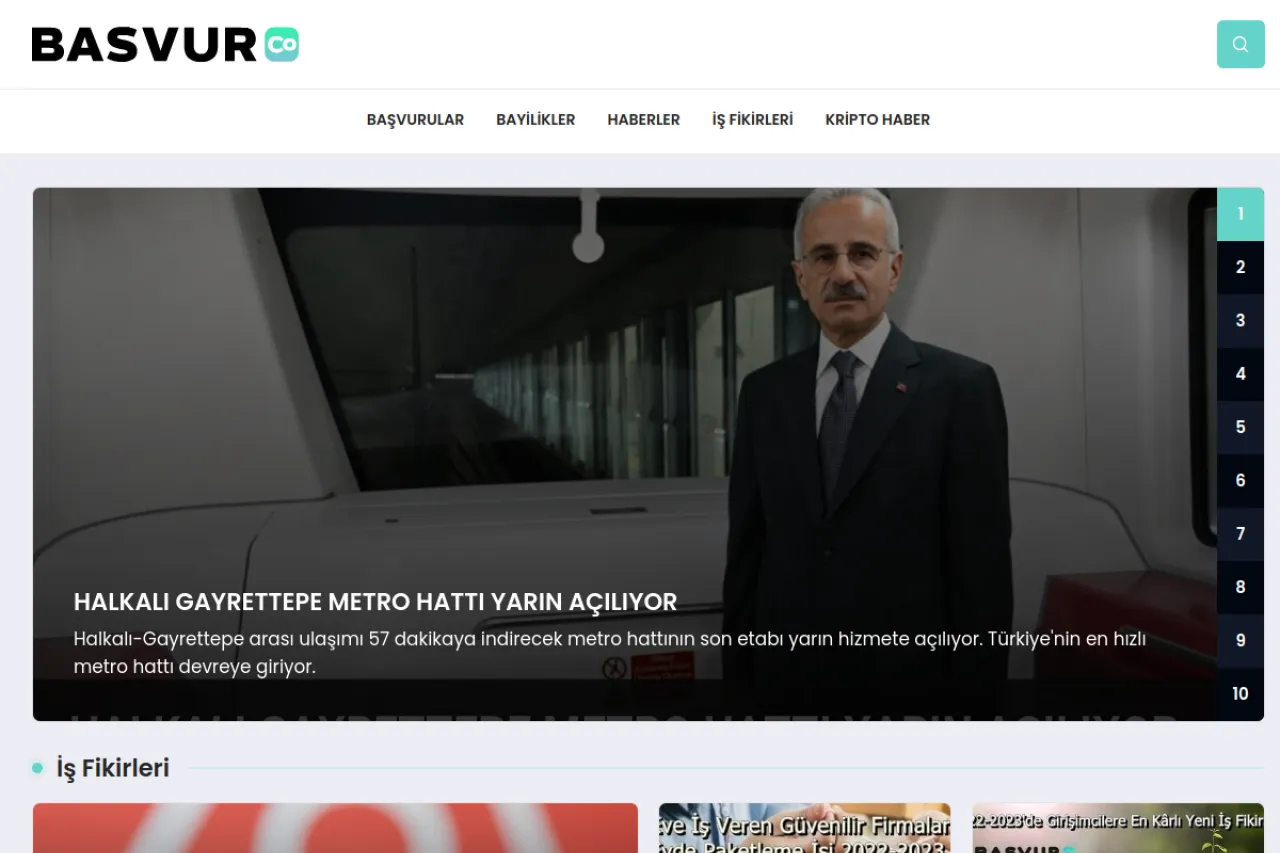The image size is (1280, 853).
Task: Switch to slide number 3
Action: 1240,321
